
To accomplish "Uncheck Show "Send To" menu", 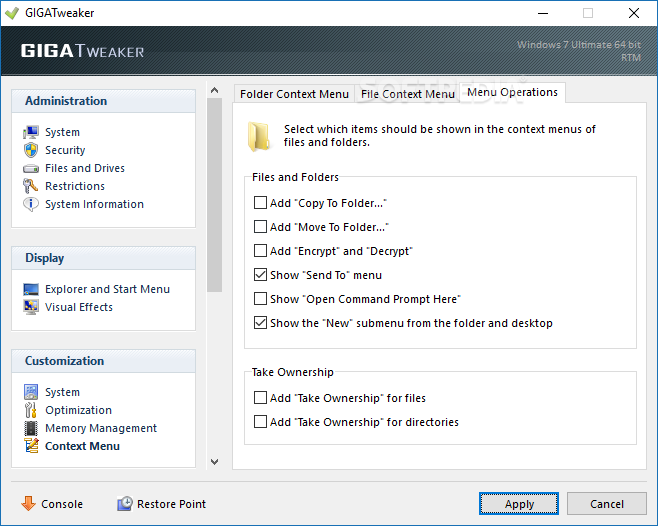I will click(260, 275).
